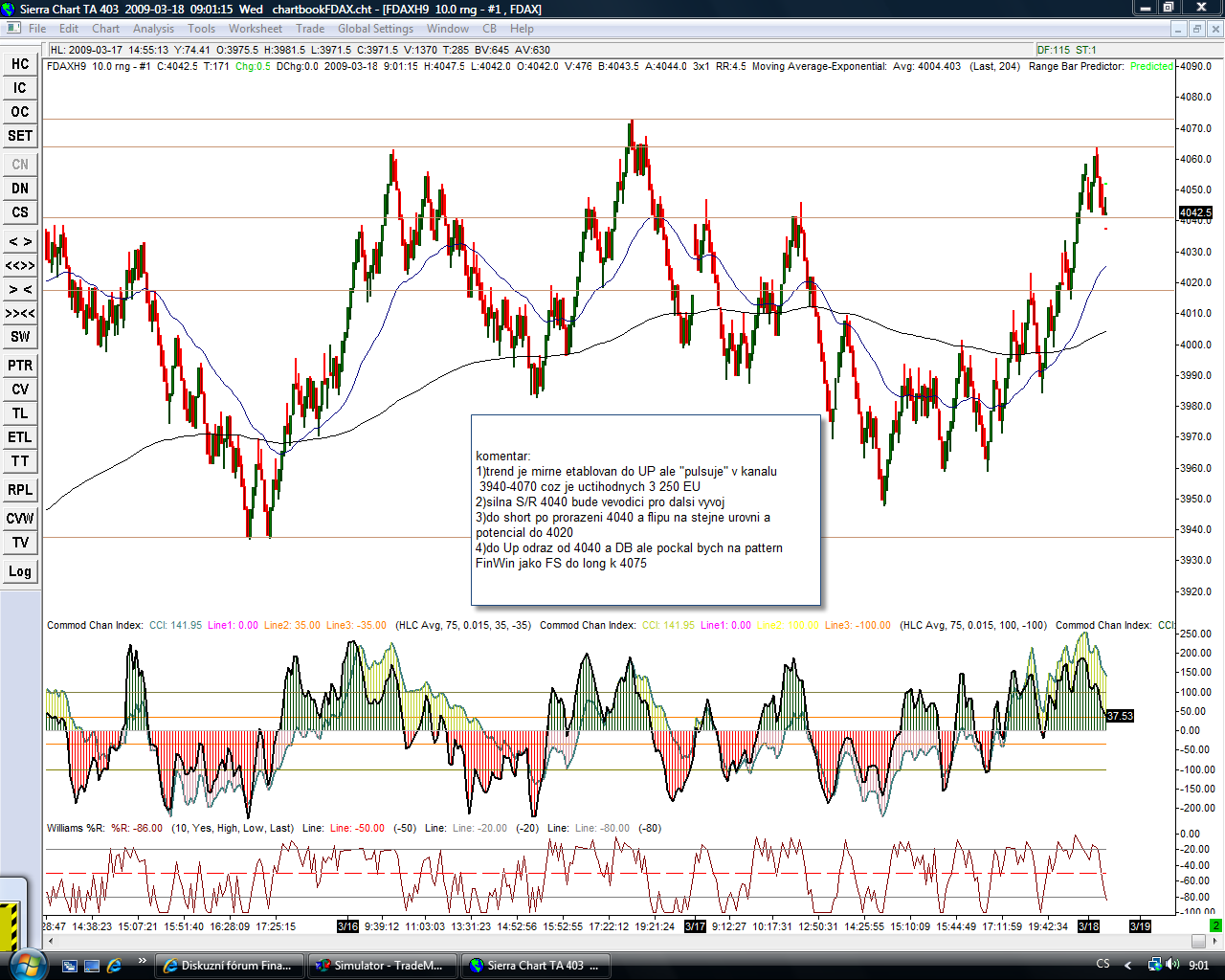Restore down the inner chart window
Viewport: 1225px width, 980px height.
tap(1196, 29)
